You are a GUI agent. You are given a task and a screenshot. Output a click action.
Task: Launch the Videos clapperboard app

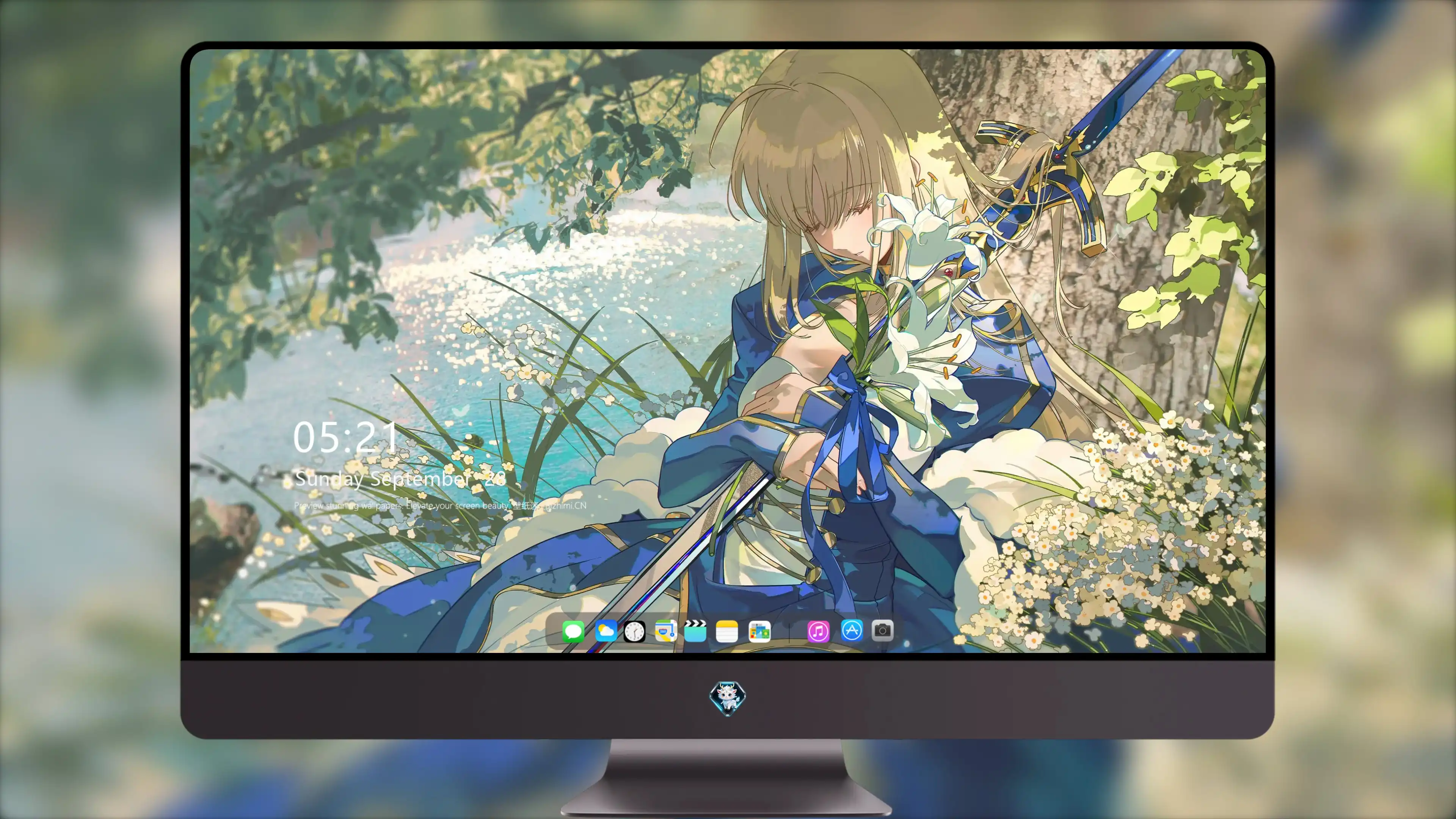[x=695, y=631]
